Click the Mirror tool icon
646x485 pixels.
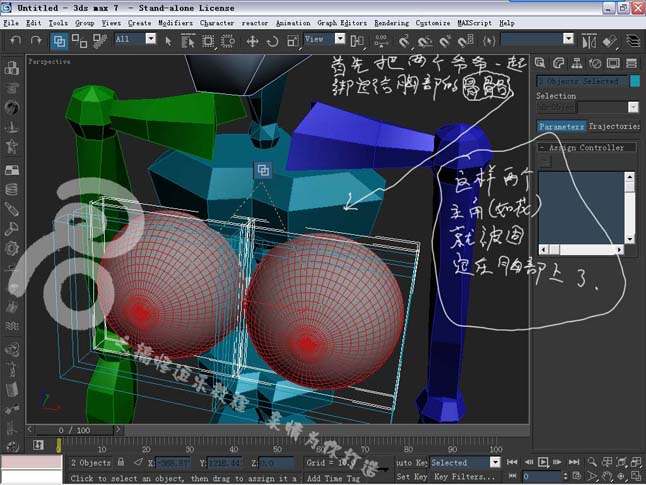(x=589, y=41)
